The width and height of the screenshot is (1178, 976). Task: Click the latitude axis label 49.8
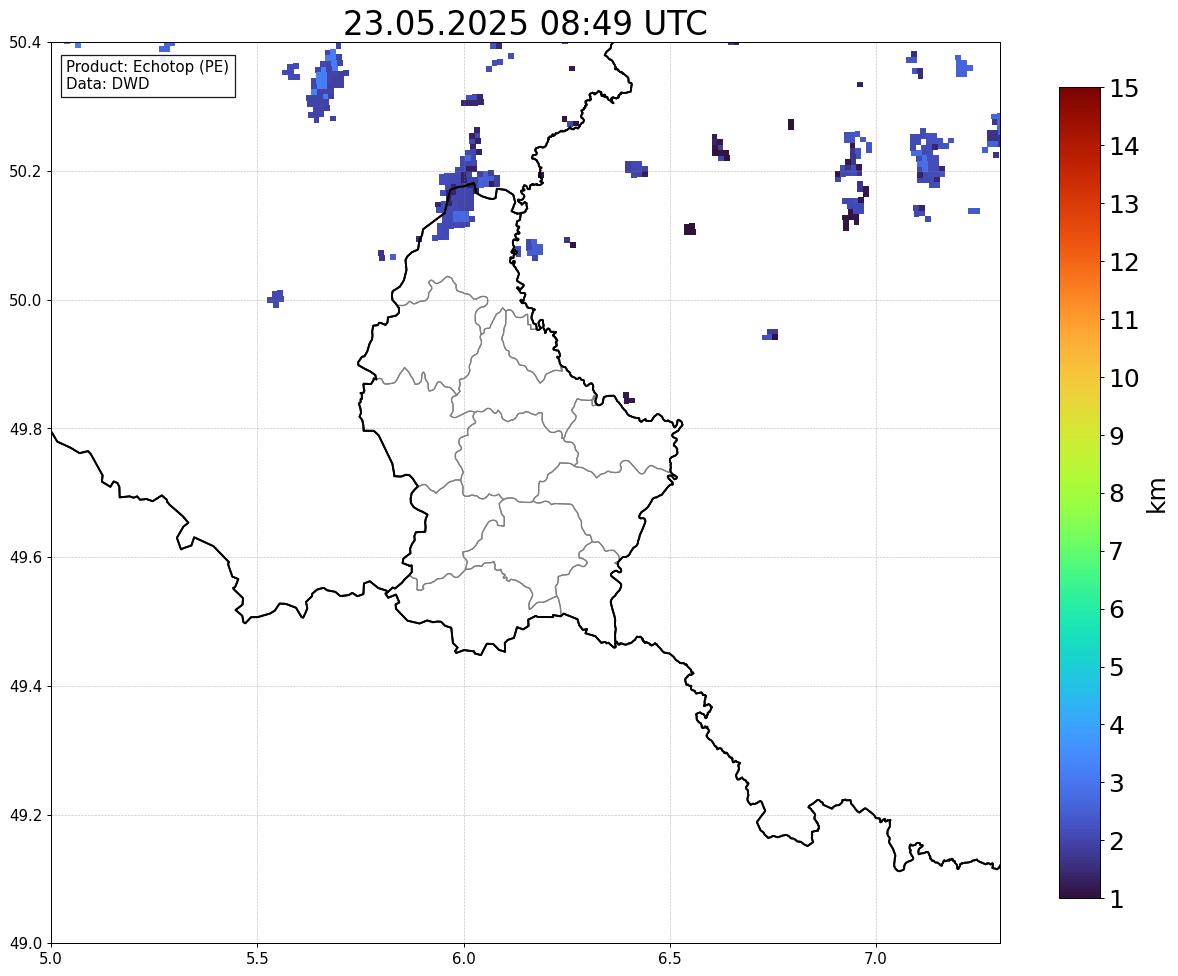(x=25, y=429)
